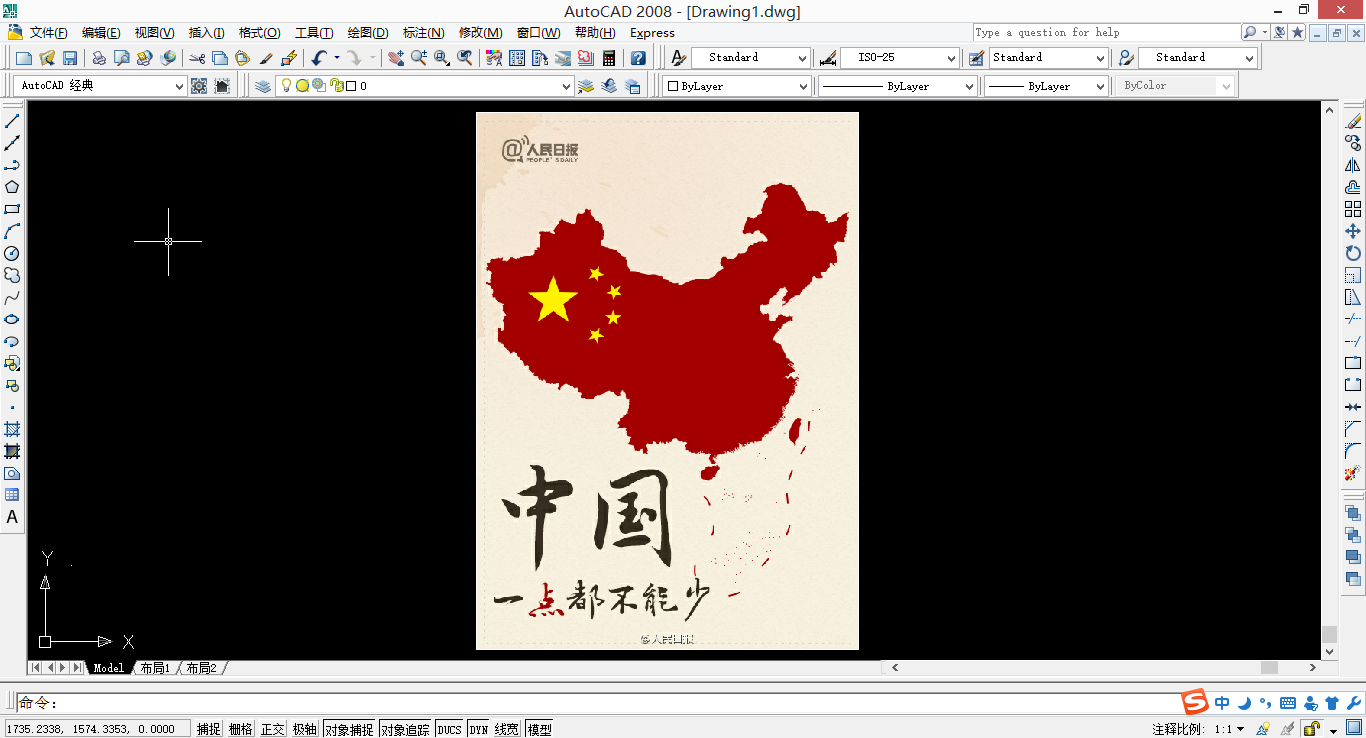
Task: Click the horizontal scrollbar right arrow
Action: [1313, 667]
